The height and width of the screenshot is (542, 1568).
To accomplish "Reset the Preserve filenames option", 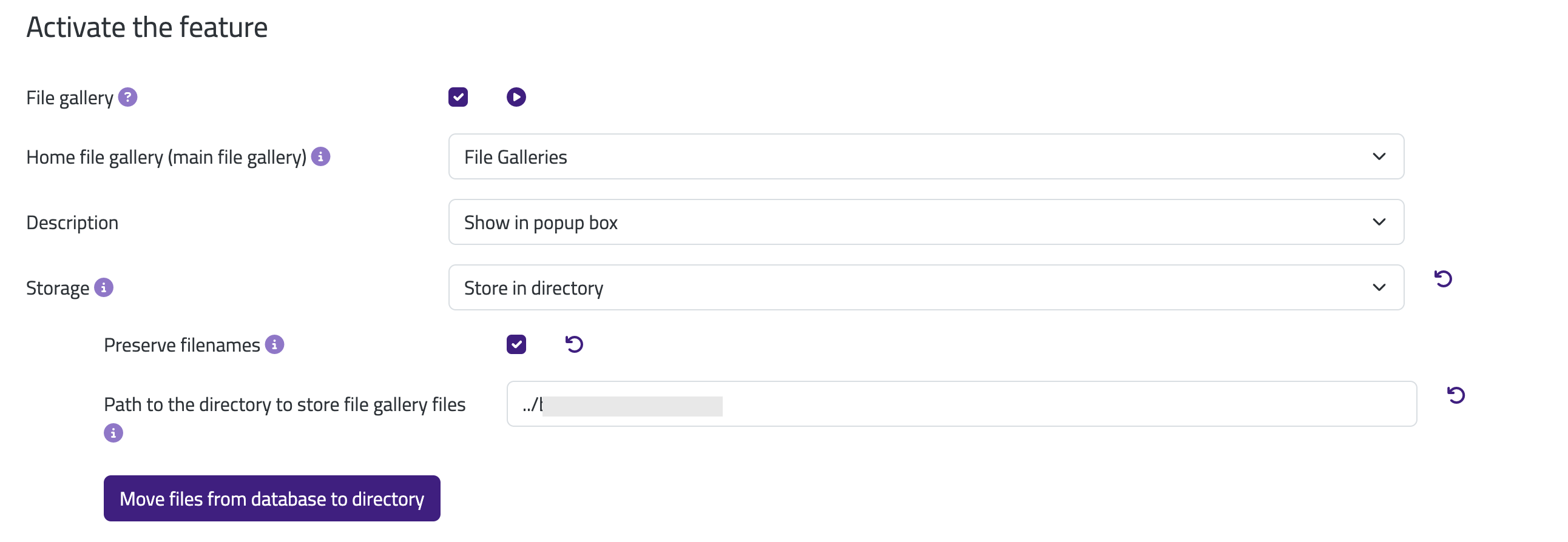I will [x=573, y=345].
